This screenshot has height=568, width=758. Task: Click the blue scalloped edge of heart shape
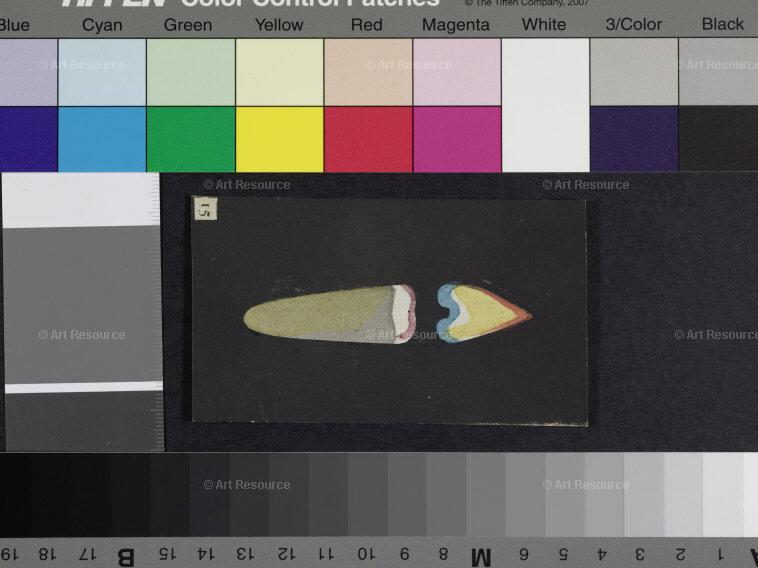tap(446, 312)
